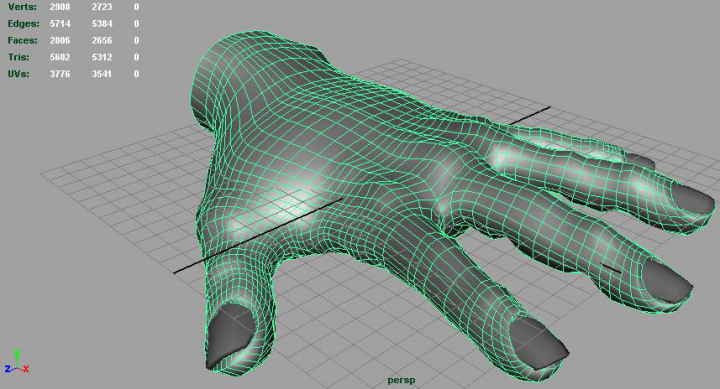Screen dimensions: 720x389
Task: Select the persp camera label
Action: (x=401, y=380)
